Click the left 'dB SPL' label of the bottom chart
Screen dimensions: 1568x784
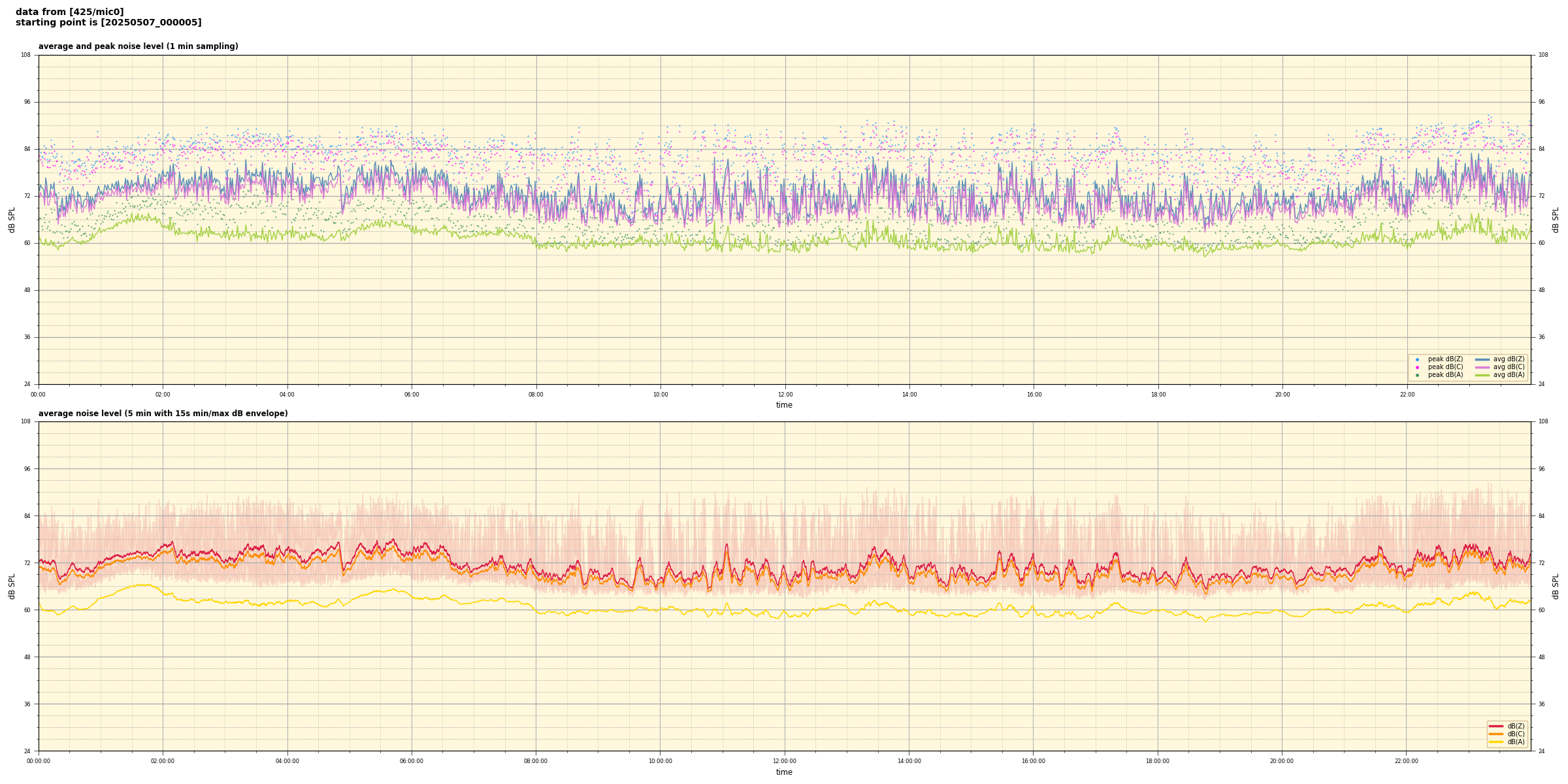click(12, 586)
